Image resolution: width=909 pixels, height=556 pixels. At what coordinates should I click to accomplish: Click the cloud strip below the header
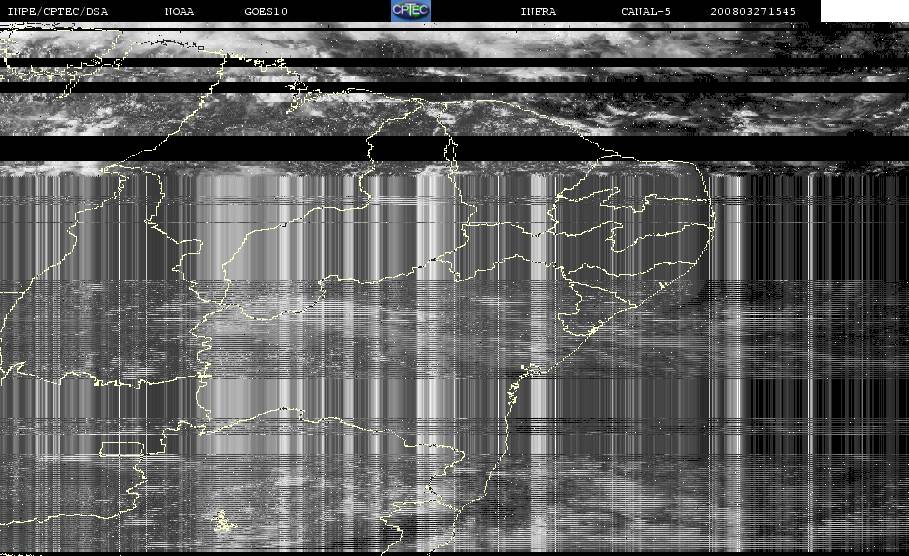(454, 43)
